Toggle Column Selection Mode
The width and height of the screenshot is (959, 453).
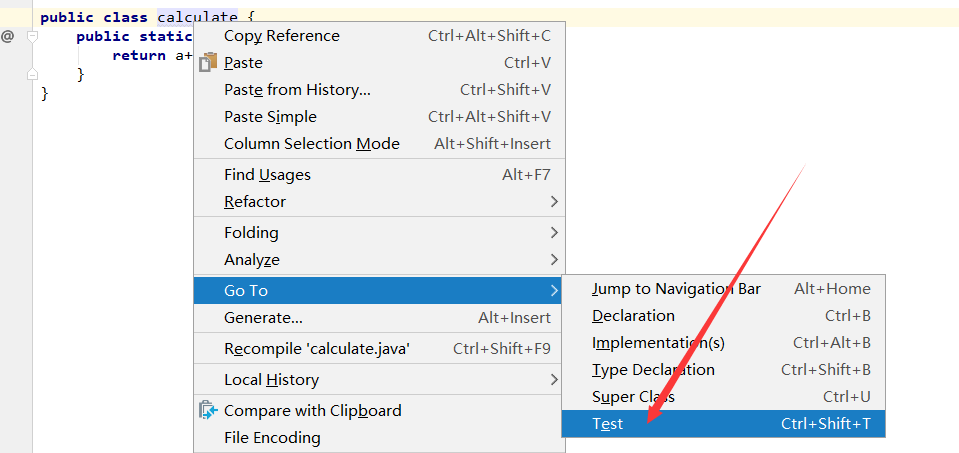point(311,144)
